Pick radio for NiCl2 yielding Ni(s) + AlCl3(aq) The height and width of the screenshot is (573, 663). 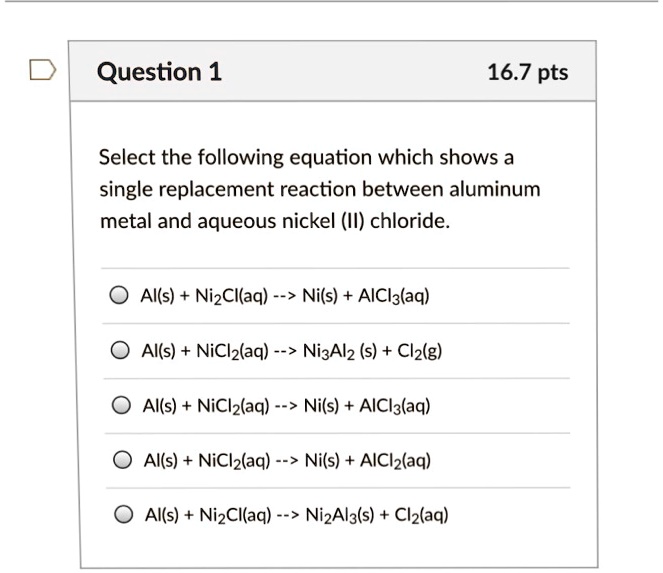click(120, 406)
